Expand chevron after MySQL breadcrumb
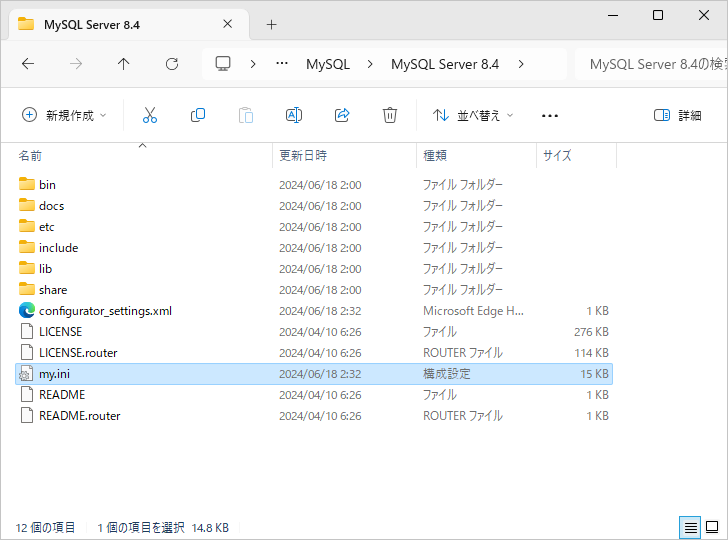Image resolution: width=728 pixels, height=540 pixels. pos(370,64)
